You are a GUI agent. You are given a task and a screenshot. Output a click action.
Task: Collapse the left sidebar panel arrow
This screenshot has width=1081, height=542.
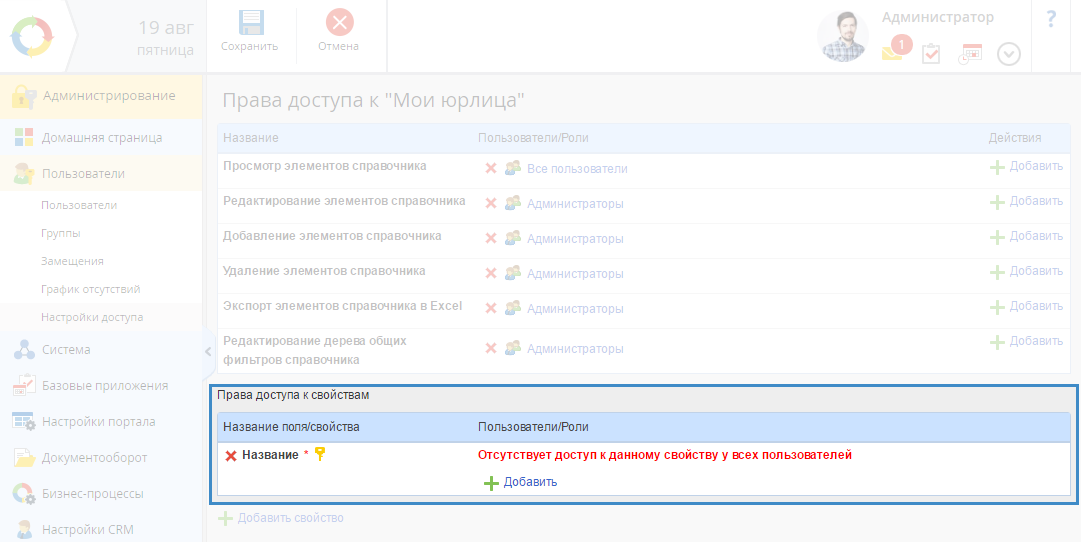(x=208, y=351)
